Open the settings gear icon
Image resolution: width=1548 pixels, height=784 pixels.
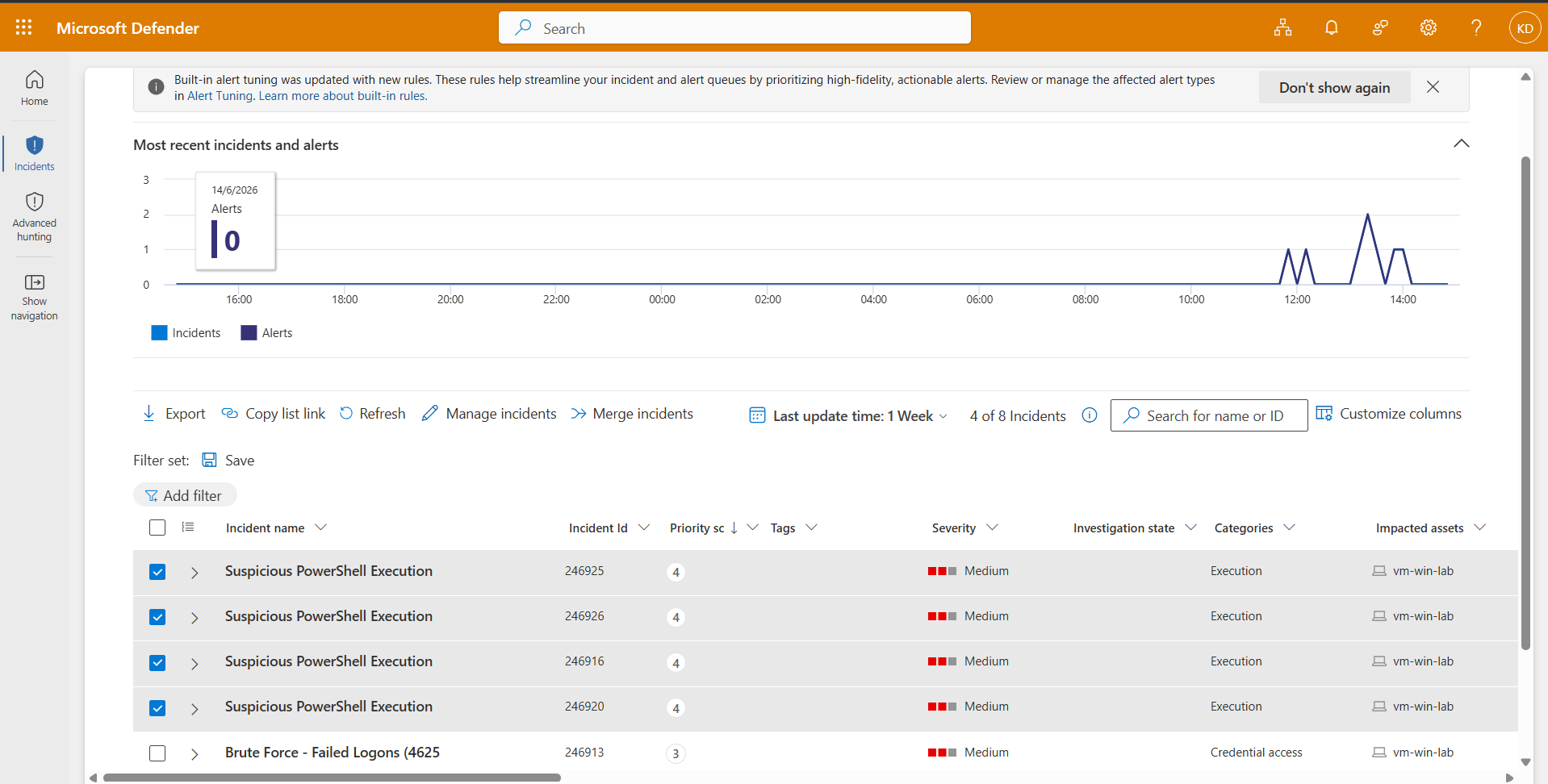coord(1429,27)
